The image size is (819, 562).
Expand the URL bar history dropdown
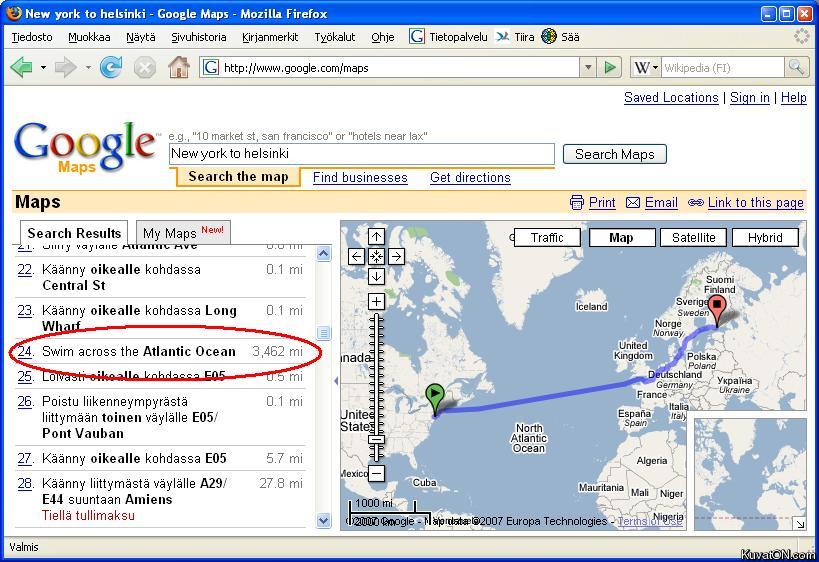(588, 67)
